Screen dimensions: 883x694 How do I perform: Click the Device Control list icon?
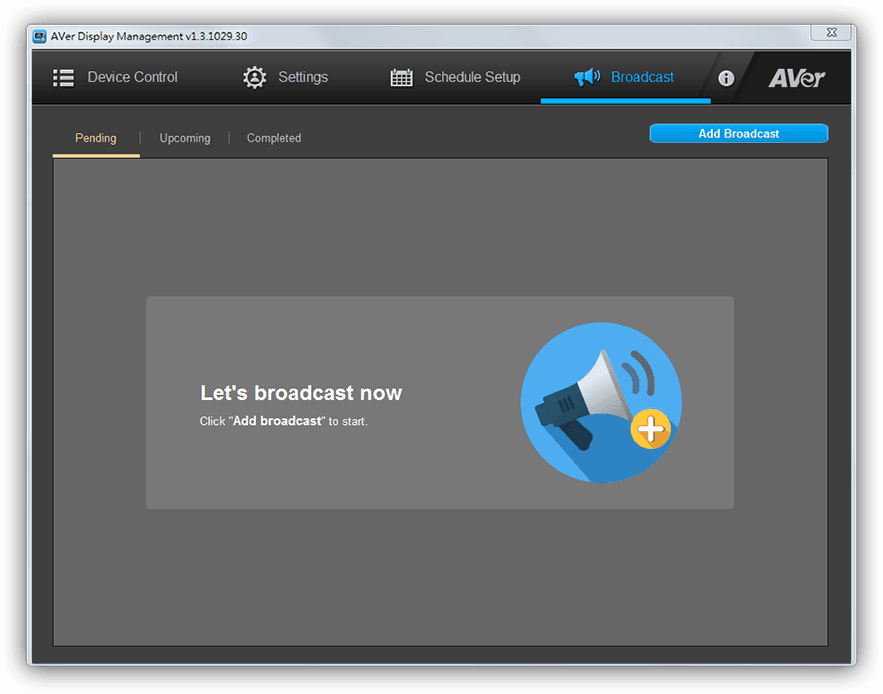coord(63,78)
